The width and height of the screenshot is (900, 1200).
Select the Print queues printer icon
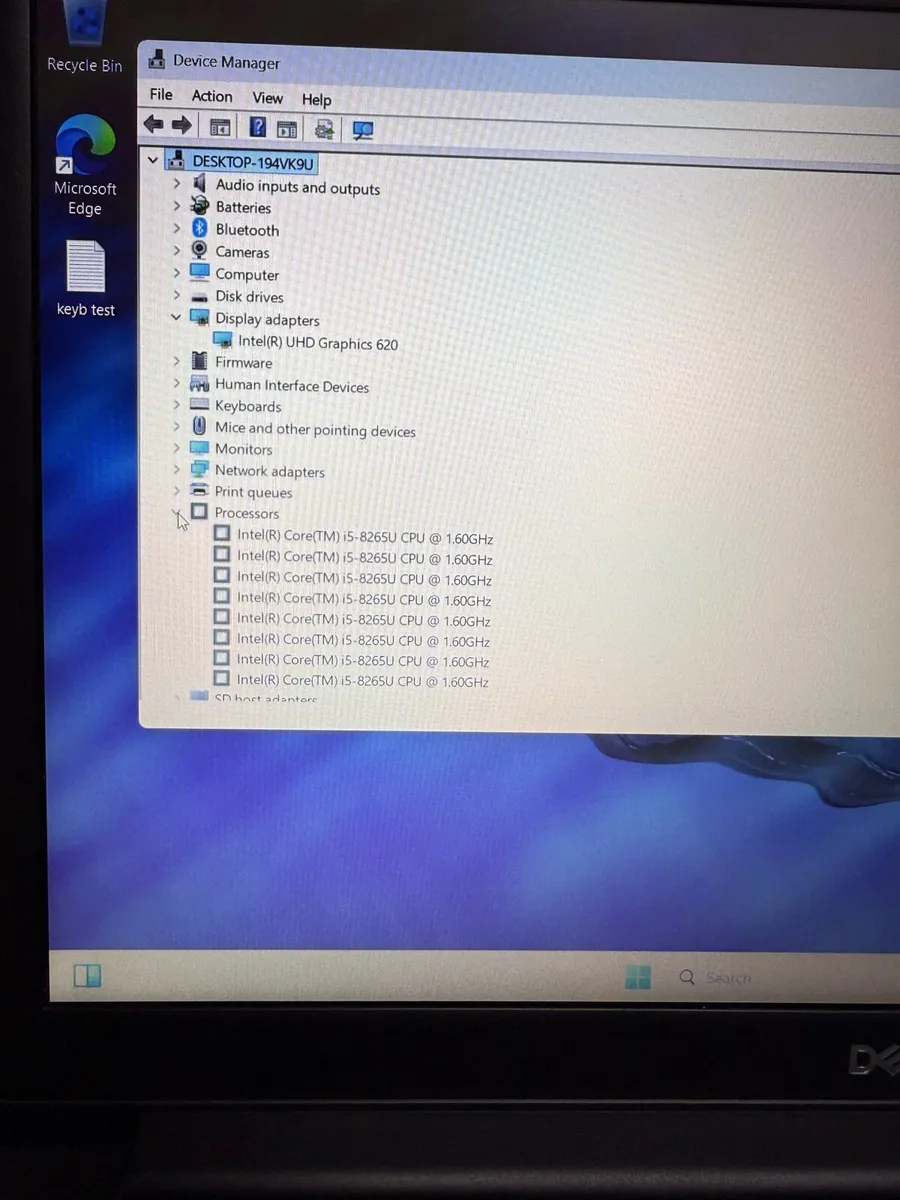pos(199,490)
